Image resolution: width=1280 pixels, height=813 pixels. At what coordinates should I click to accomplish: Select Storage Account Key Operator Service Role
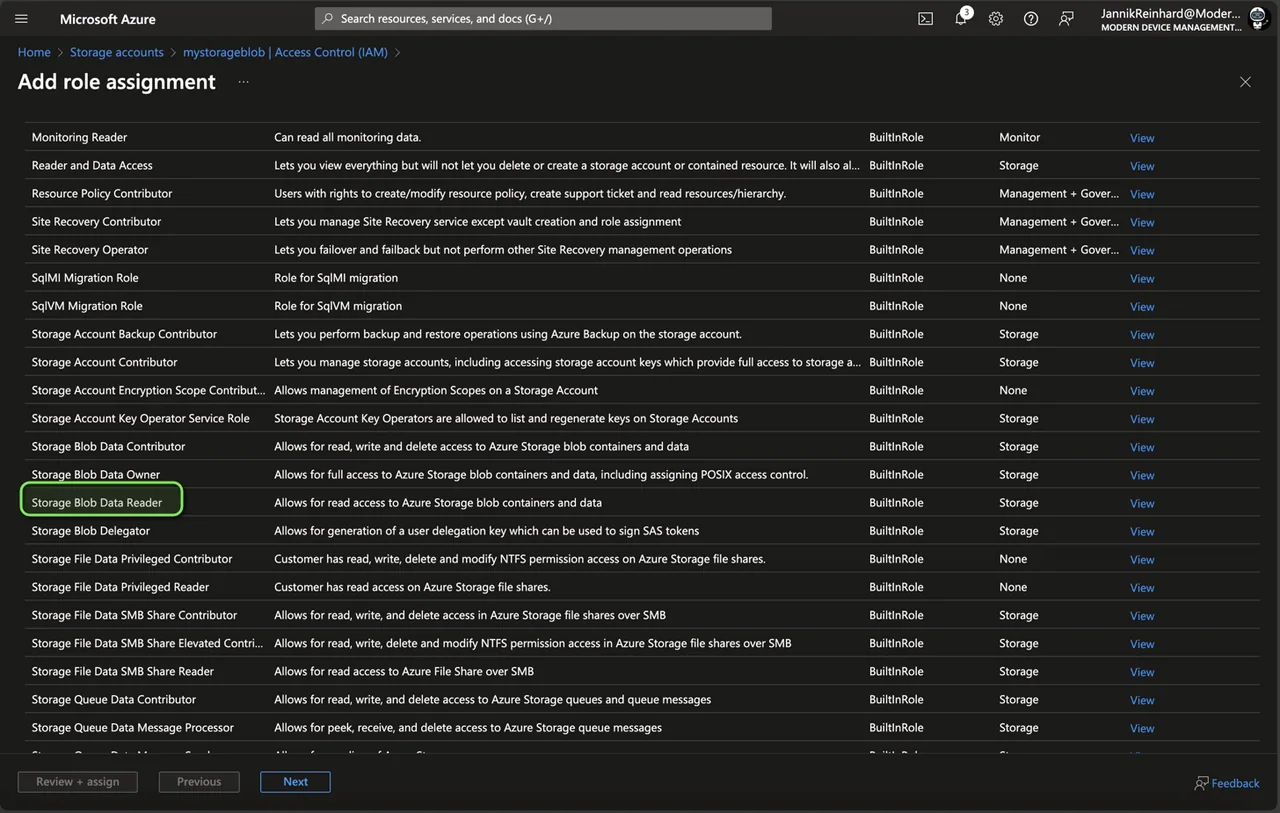[x=141, y=418]
